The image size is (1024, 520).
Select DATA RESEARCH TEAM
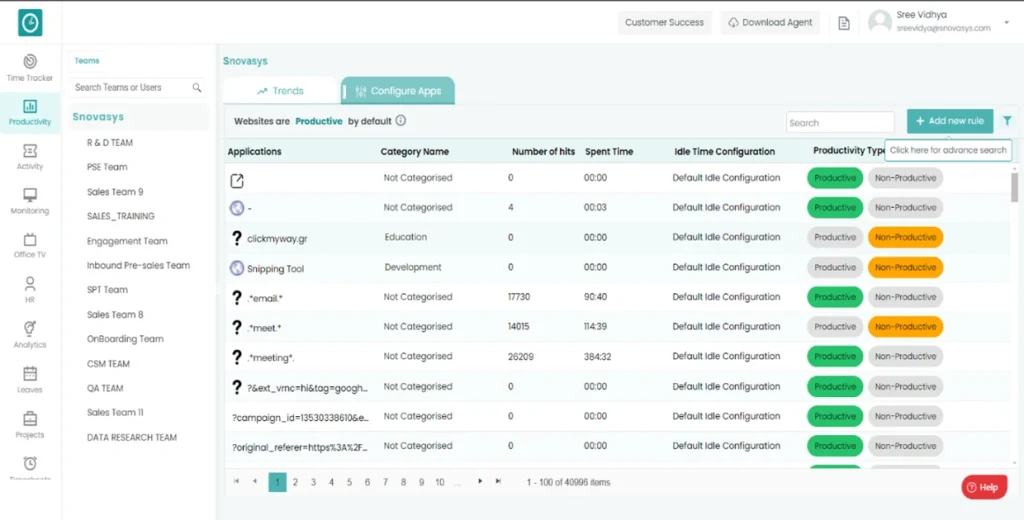[132, 438]
